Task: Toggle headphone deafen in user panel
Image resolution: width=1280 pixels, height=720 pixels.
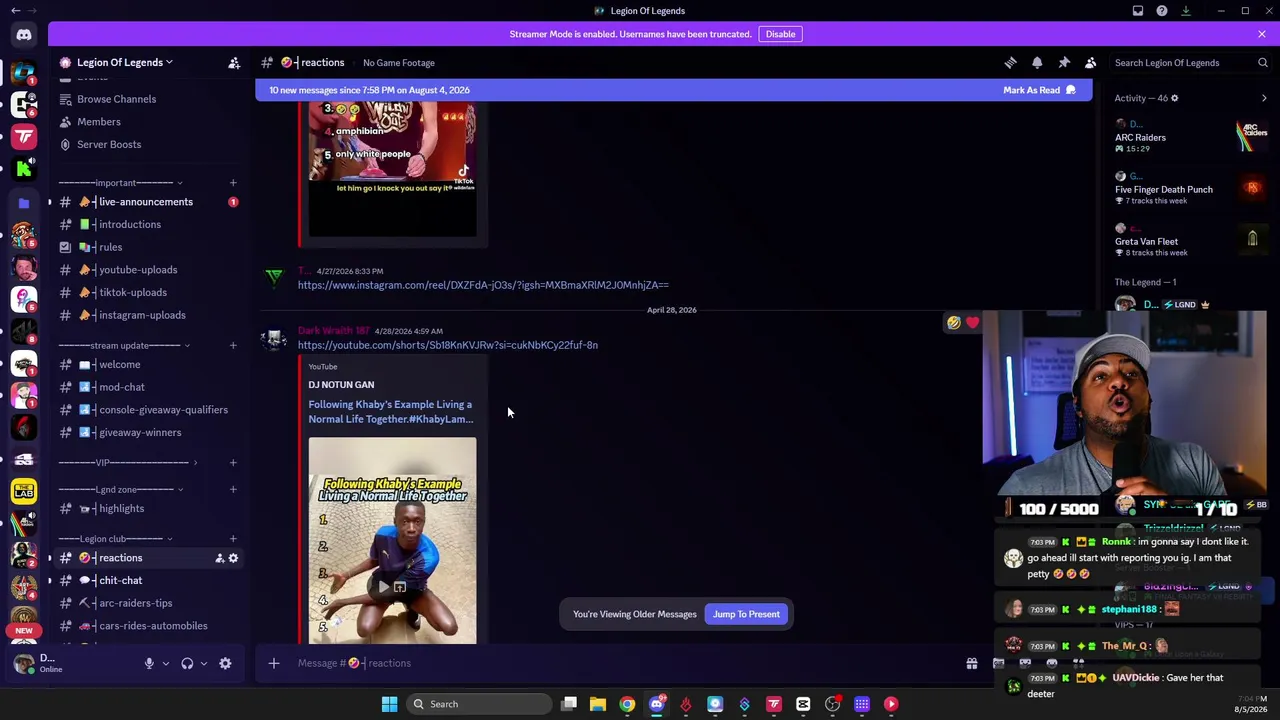Action: [187, 663]
